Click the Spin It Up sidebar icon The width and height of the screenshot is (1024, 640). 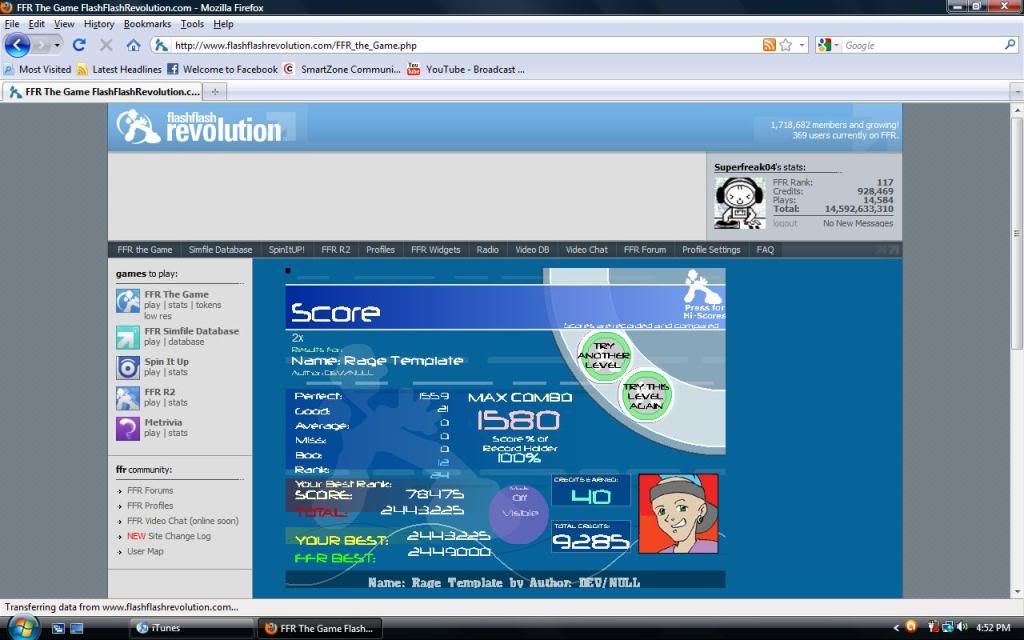pos(128,367)
